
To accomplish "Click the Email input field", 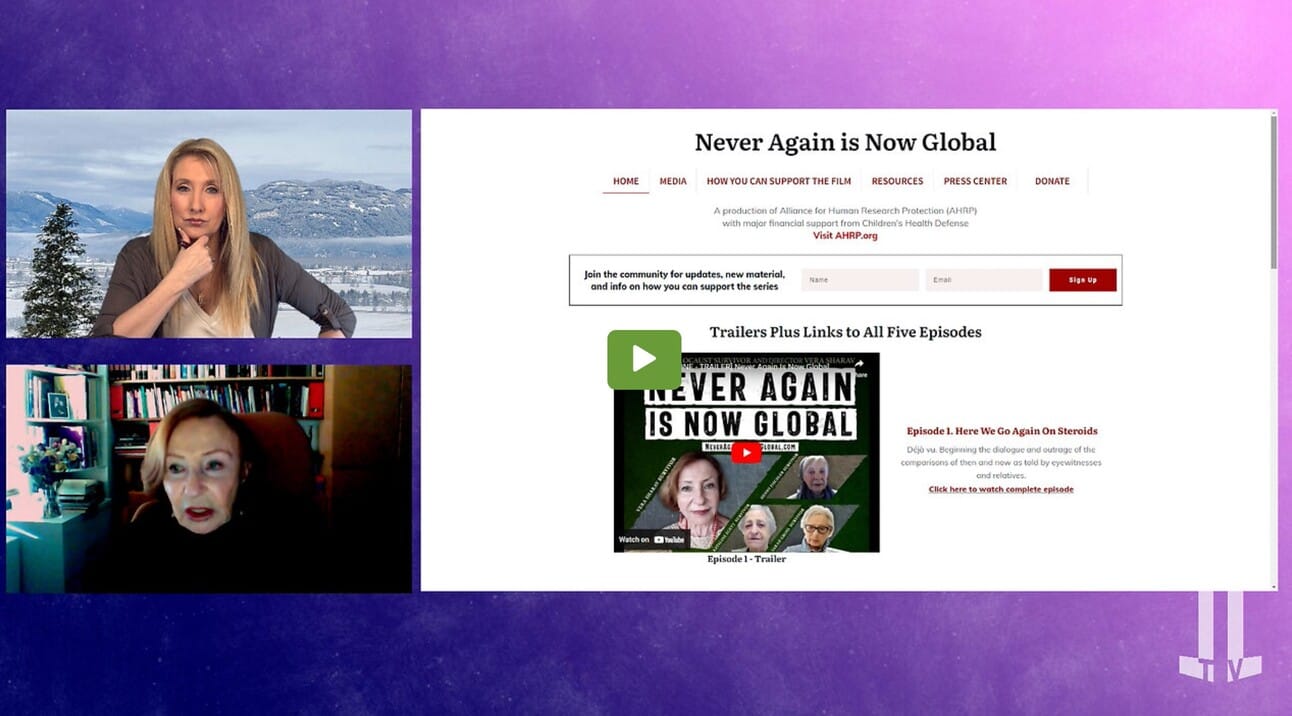I will pos(984,280).
